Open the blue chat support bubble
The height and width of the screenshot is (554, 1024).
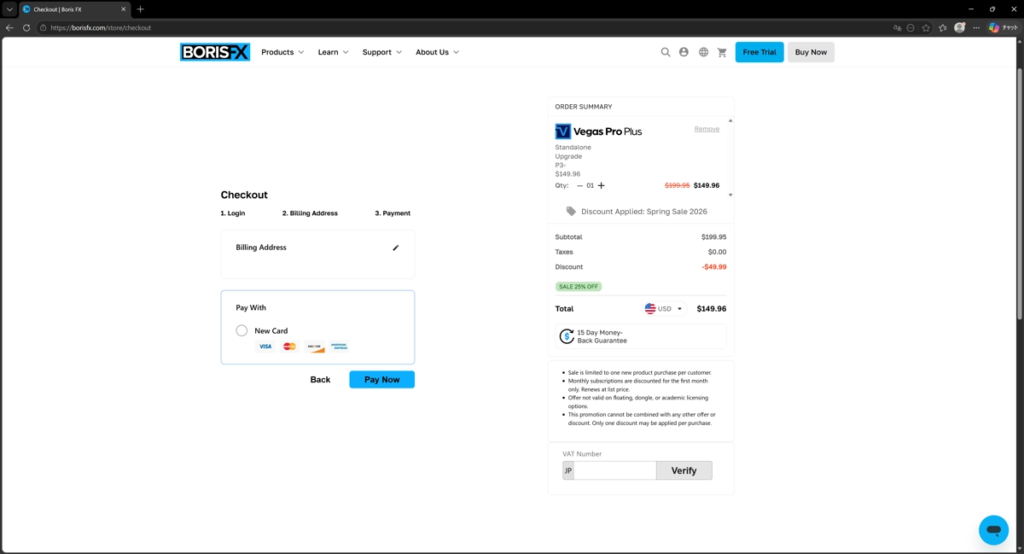point(993,529)
